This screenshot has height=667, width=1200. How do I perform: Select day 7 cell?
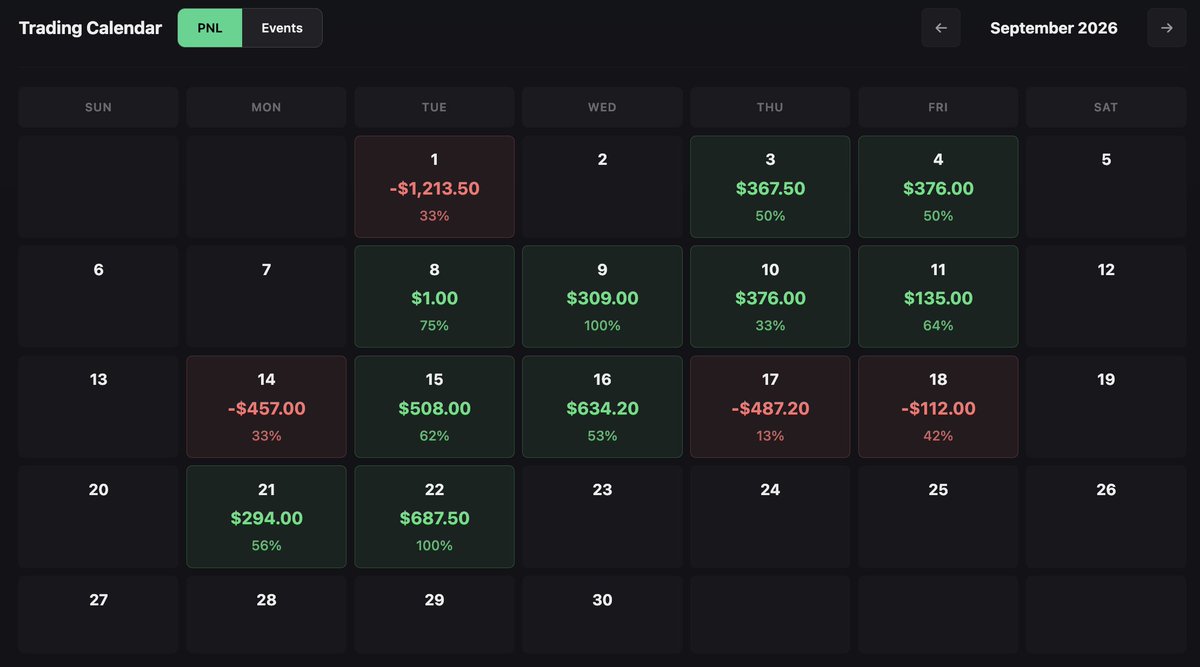point(266,297)
